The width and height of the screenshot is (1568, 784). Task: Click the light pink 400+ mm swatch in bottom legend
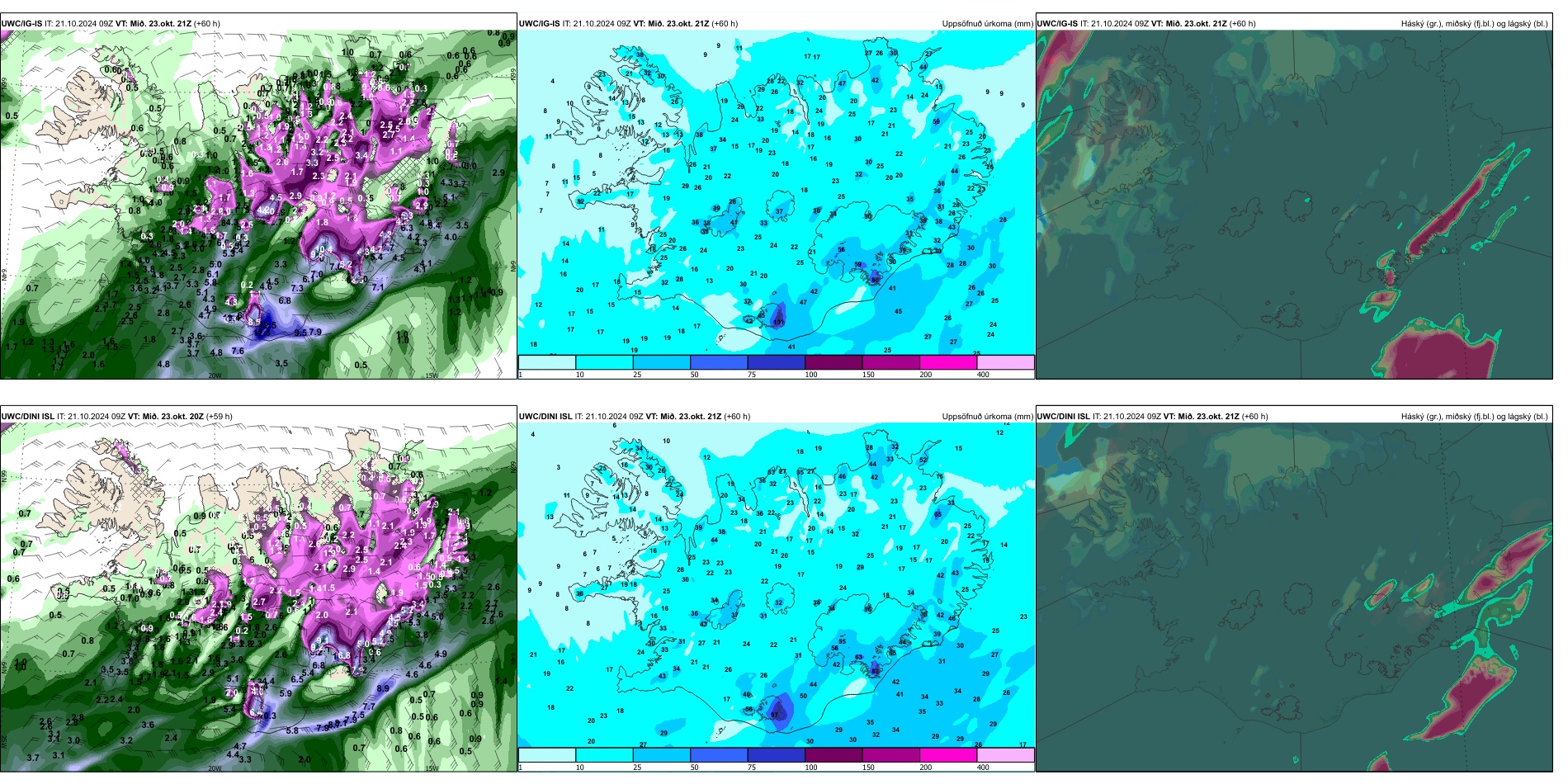[x=1005, y=755]
